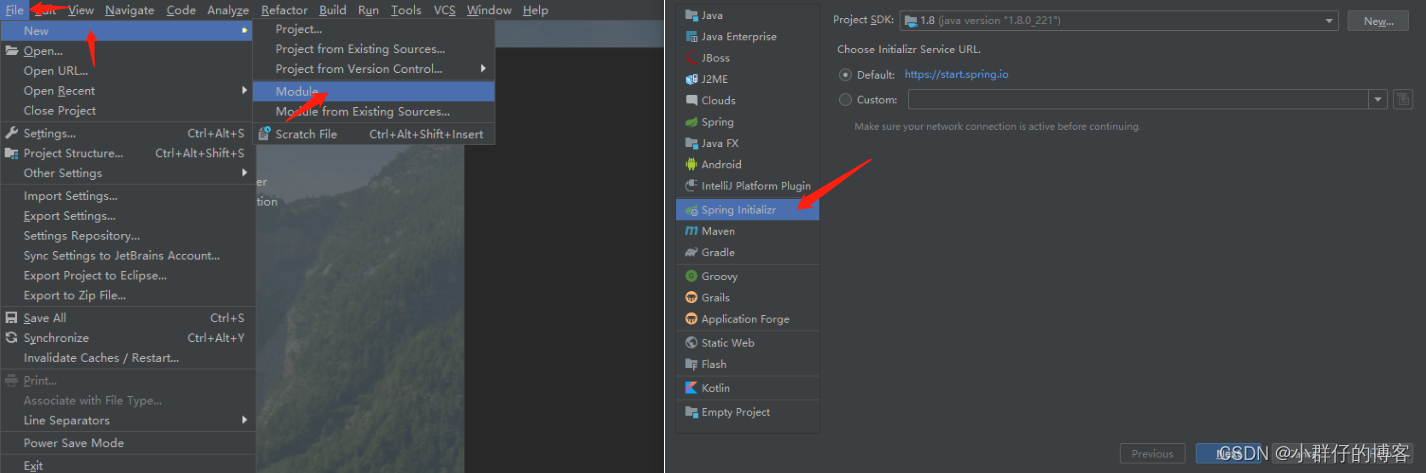
Task: Click the Application Forge icon
Action: 691,319
